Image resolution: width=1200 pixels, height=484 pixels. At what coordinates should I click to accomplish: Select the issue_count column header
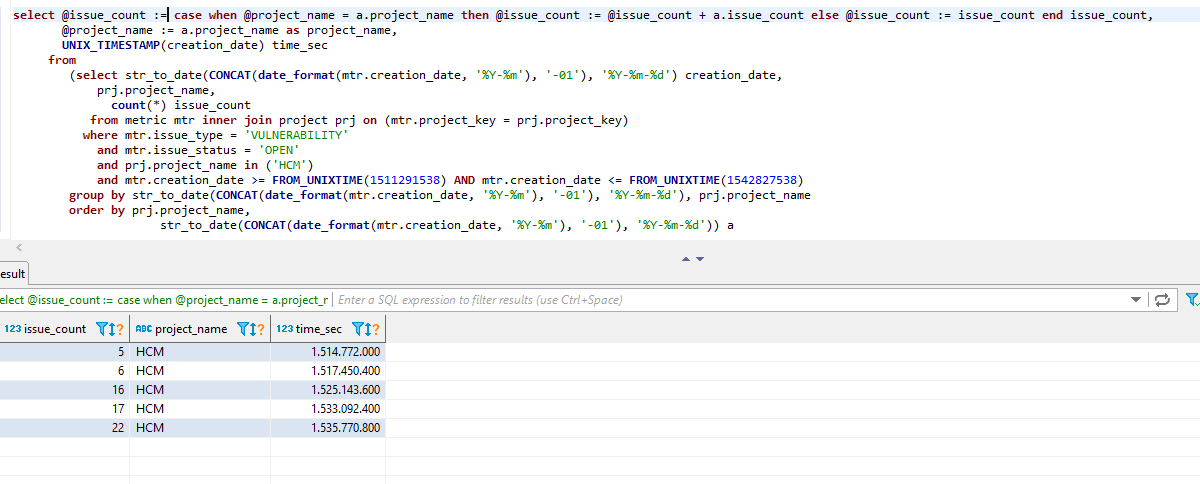pos(65,329)
